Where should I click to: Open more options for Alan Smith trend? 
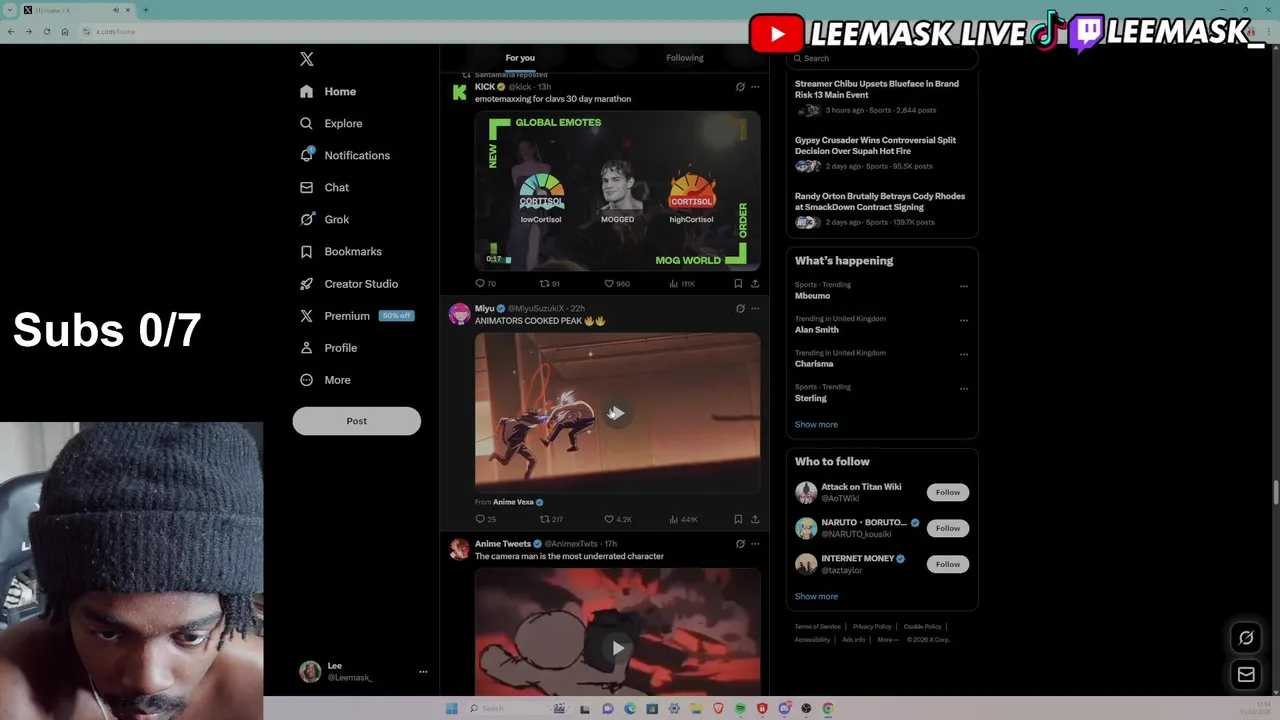coord(964,320)
